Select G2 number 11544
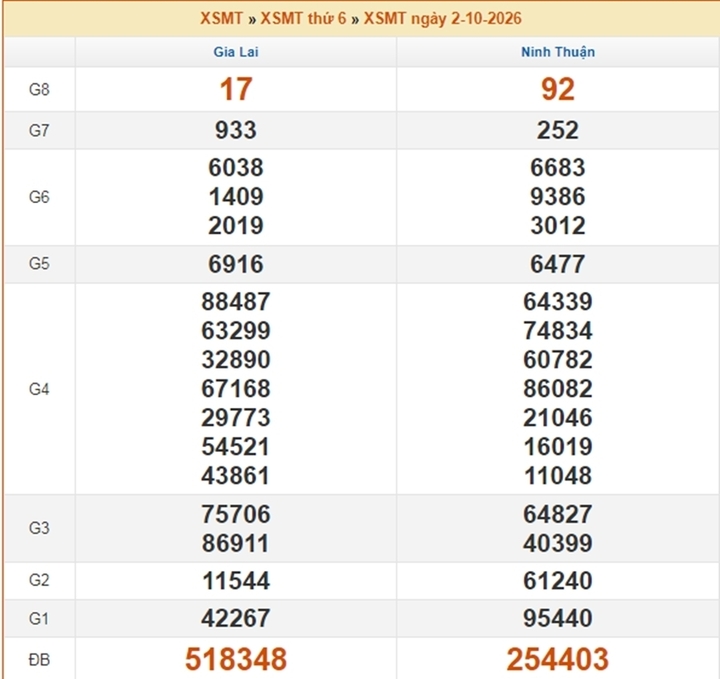The height and width of the screenshot is (679, 720). click(x=236, y=581)
